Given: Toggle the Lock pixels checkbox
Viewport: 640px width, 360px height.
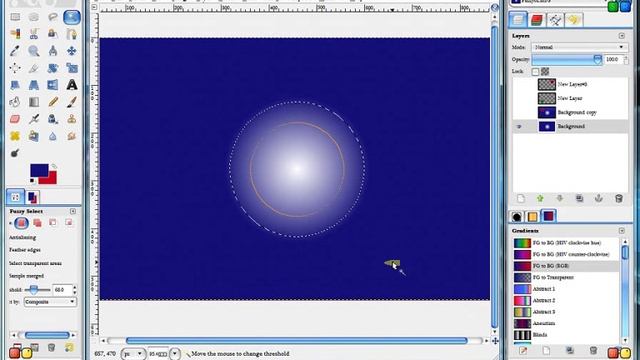Looking at the screenshot, I should [536, 71].
